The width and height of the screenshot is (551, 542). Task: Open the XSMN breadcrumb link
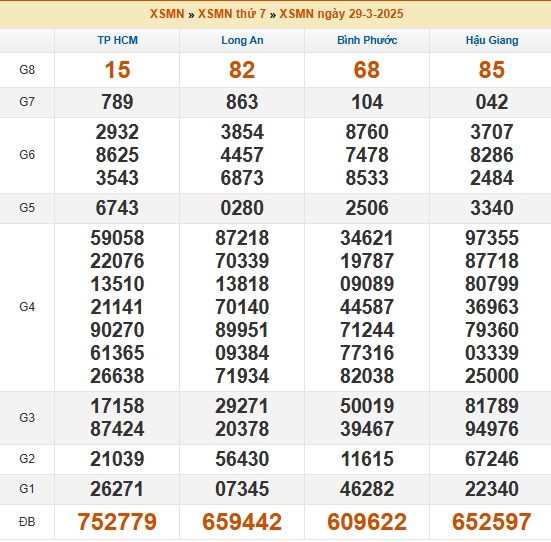167,14
